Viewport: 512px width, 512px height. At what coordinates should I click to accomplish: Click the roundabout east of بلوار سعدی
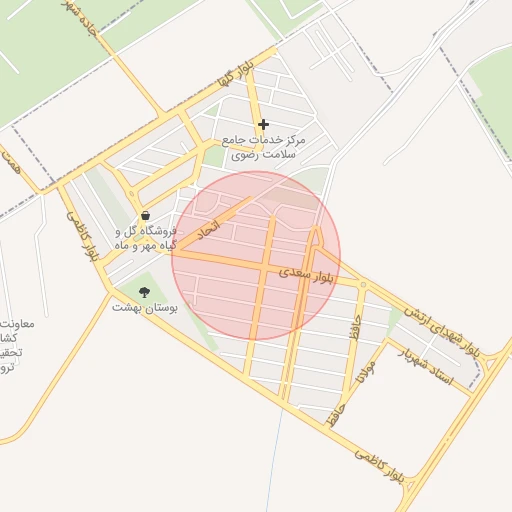pyautogui.click(x=363, y=285)
